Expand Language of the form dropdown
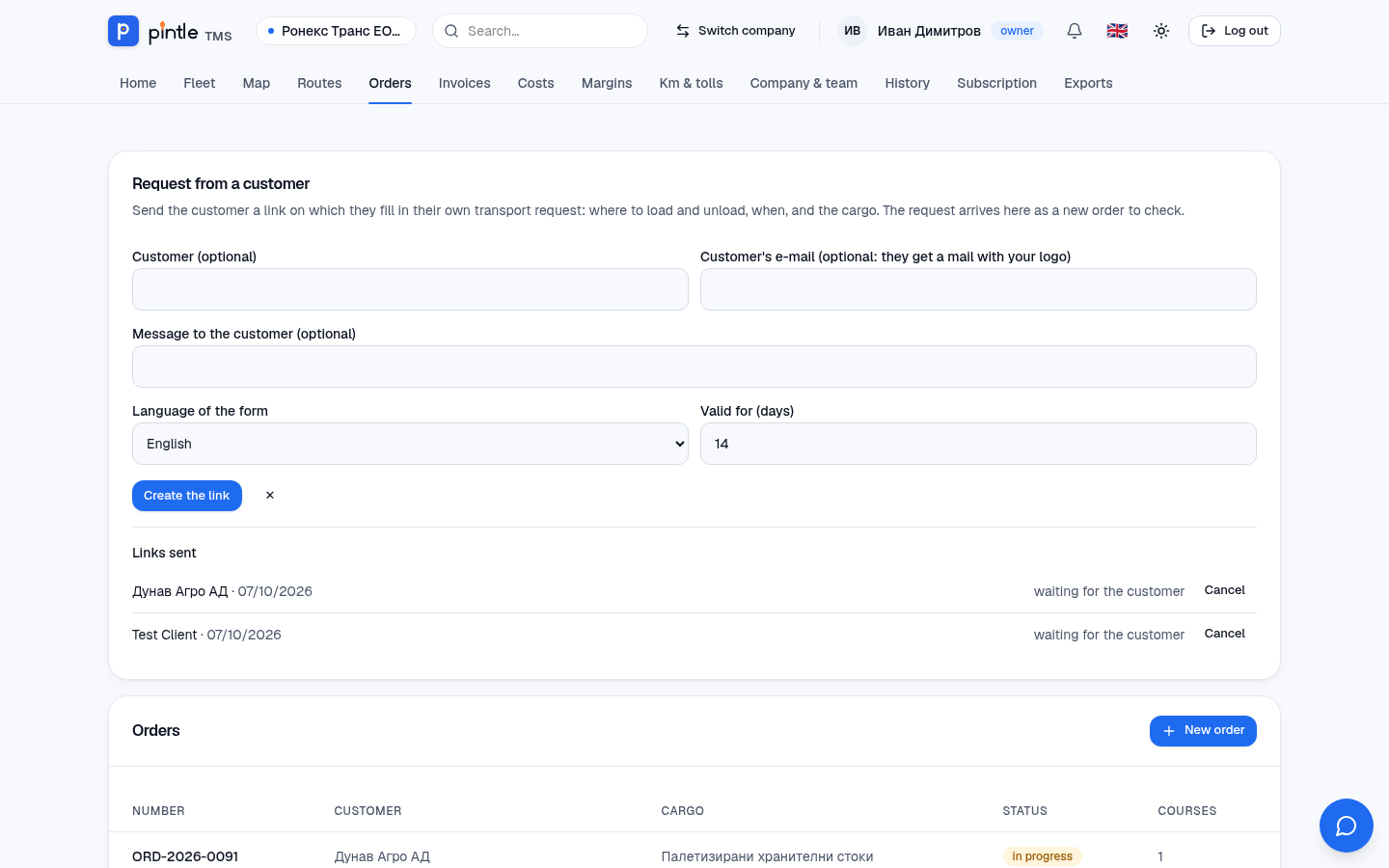The width and height of the screenshot is (1389, 868). (x=410, y=444)
